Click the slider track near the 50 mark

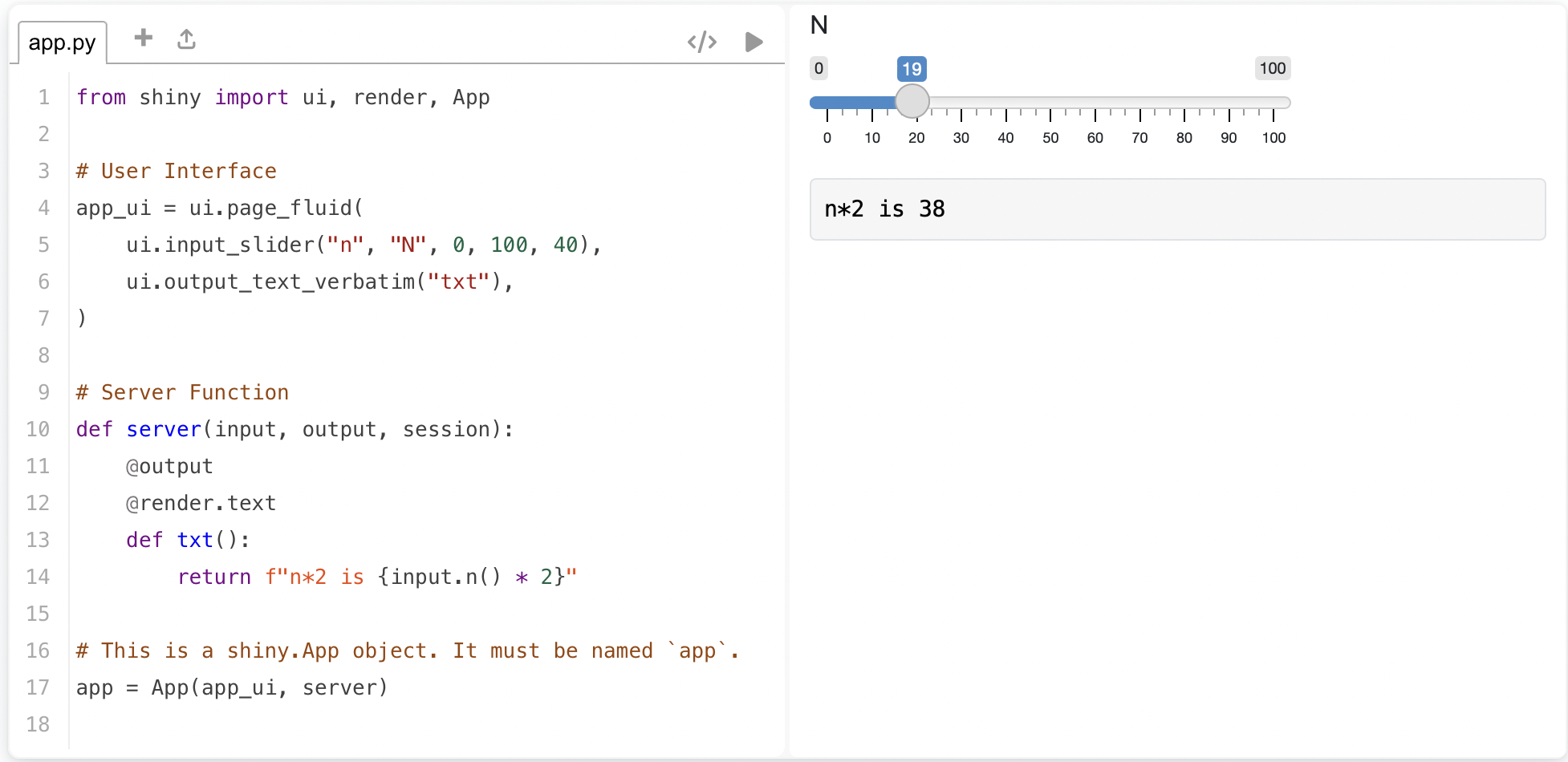coord(1050,102)
